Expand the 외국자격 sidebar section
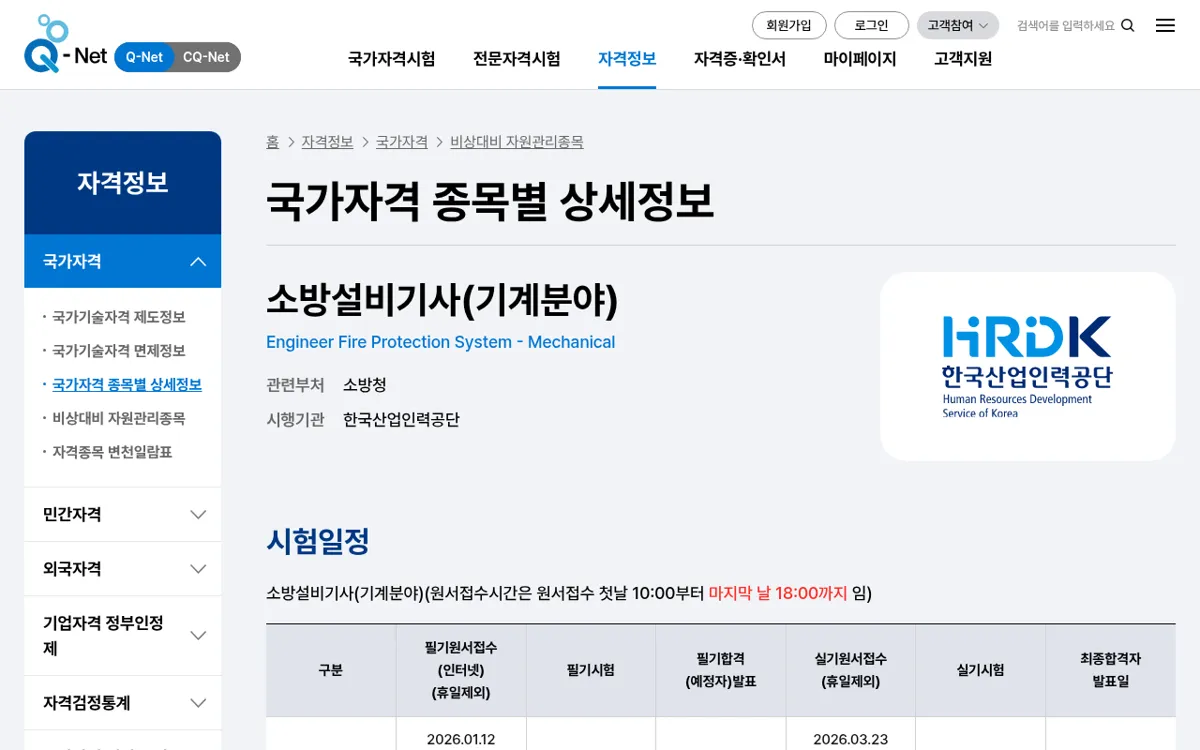Image resolution: width=1200 pixels, height=750 pixels. click(x=122, y=568)
